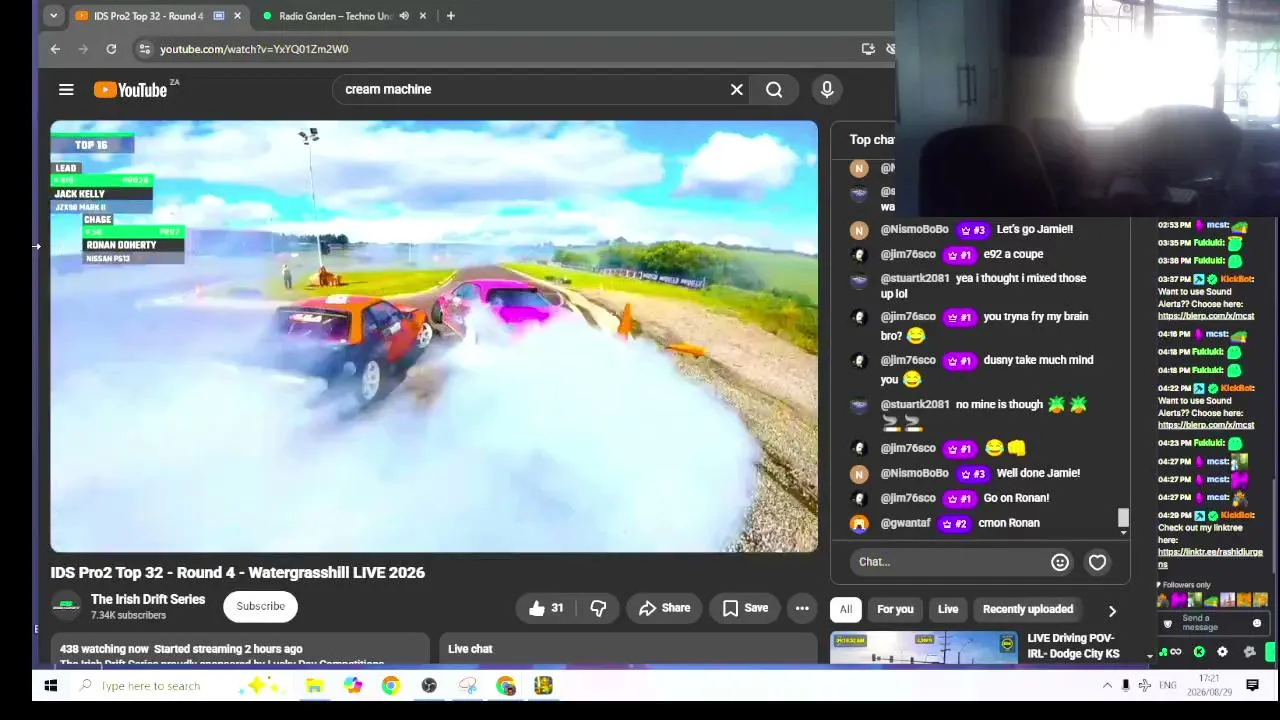Open a new browser tab
1280x720 pixels.
[450, 16]
